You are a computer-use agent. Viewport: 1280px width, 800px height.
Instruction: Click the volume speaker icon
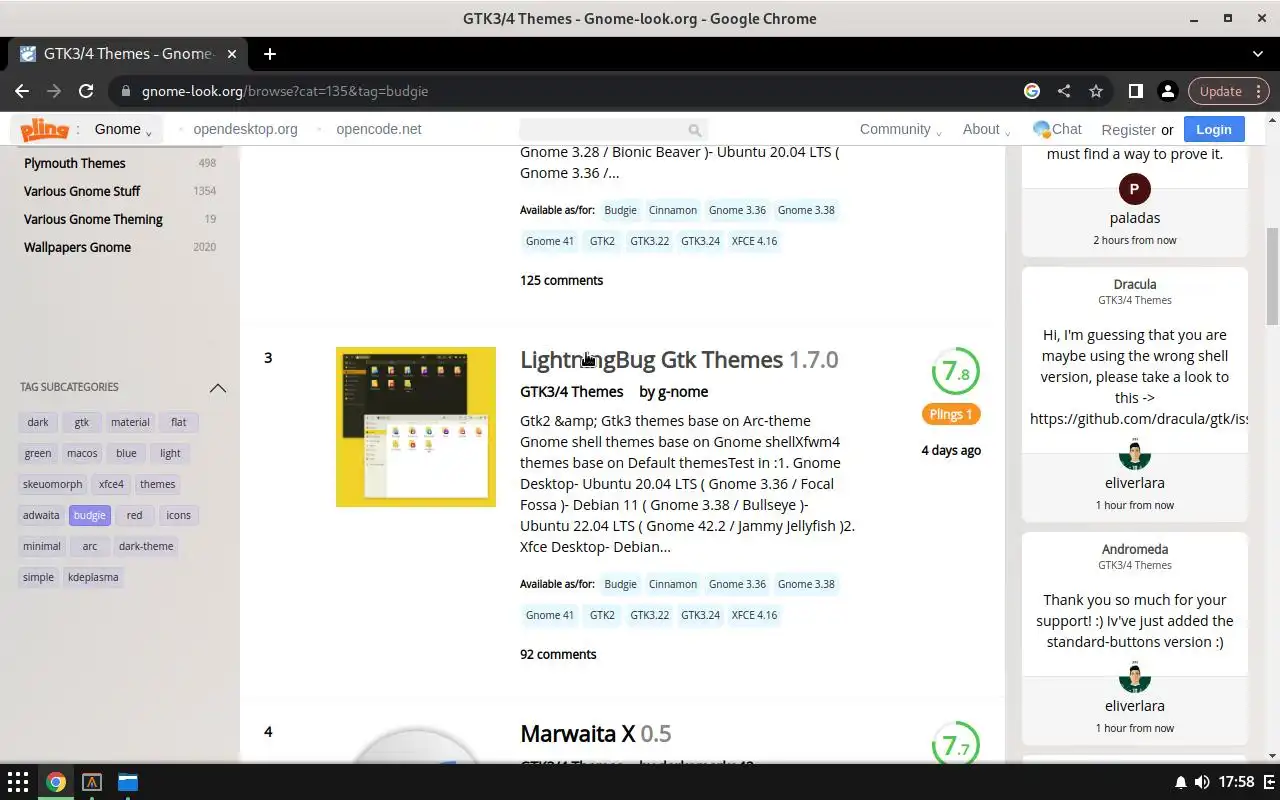point(1202,782)
